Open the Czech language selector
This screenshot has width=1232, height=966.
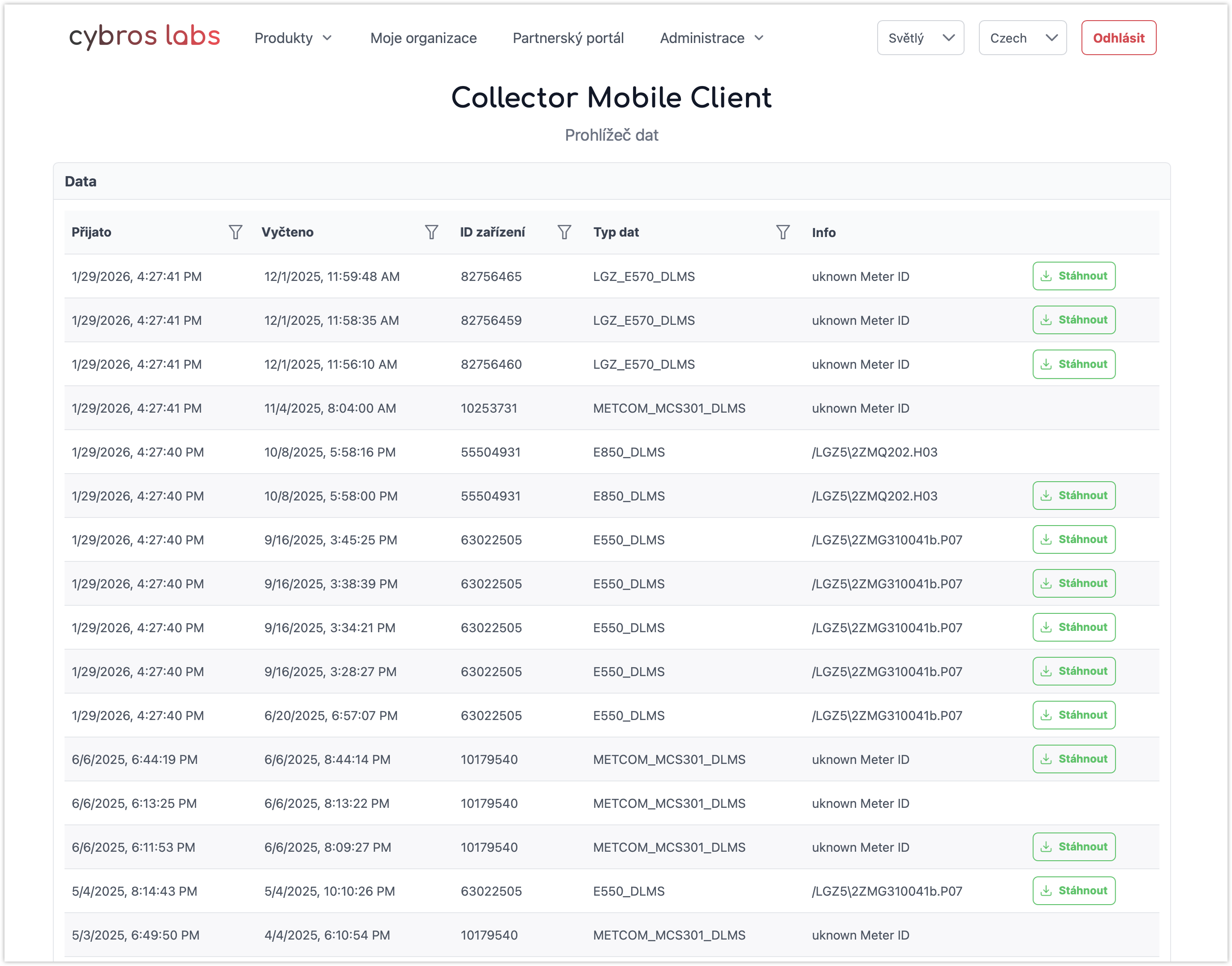(1022, 38)
